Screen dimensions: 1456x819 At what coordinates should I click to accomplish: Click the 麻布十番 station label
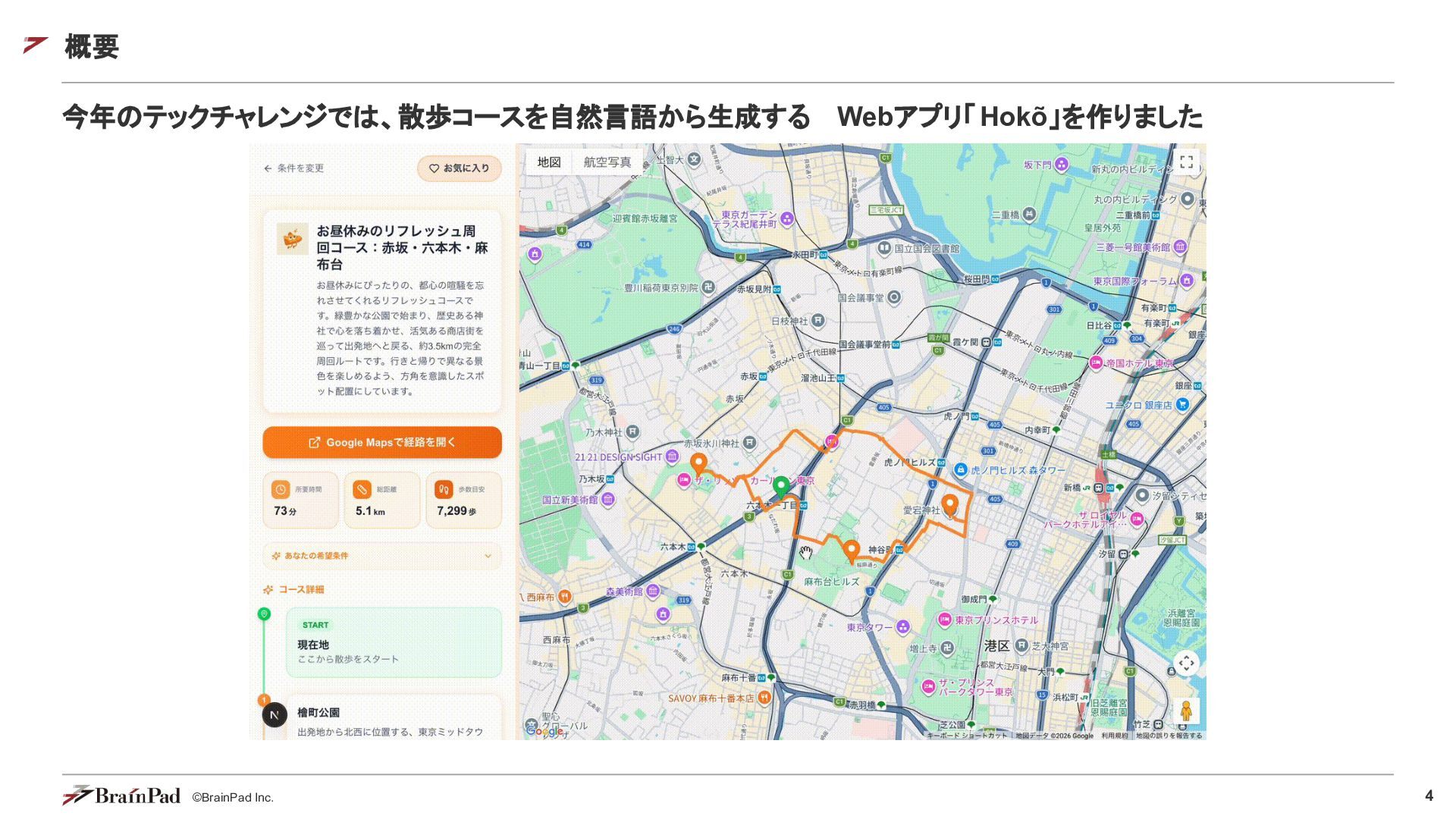739,677
